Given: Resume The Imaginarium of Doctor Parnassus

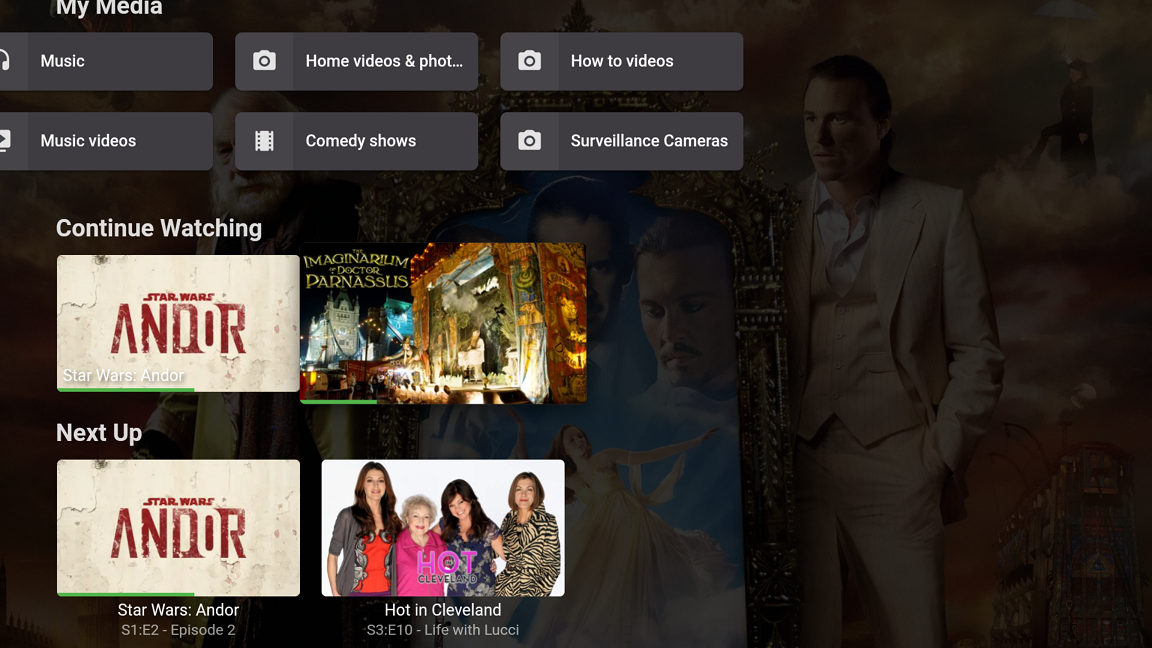Looking at the screenshot, I should tap(443, 323).
